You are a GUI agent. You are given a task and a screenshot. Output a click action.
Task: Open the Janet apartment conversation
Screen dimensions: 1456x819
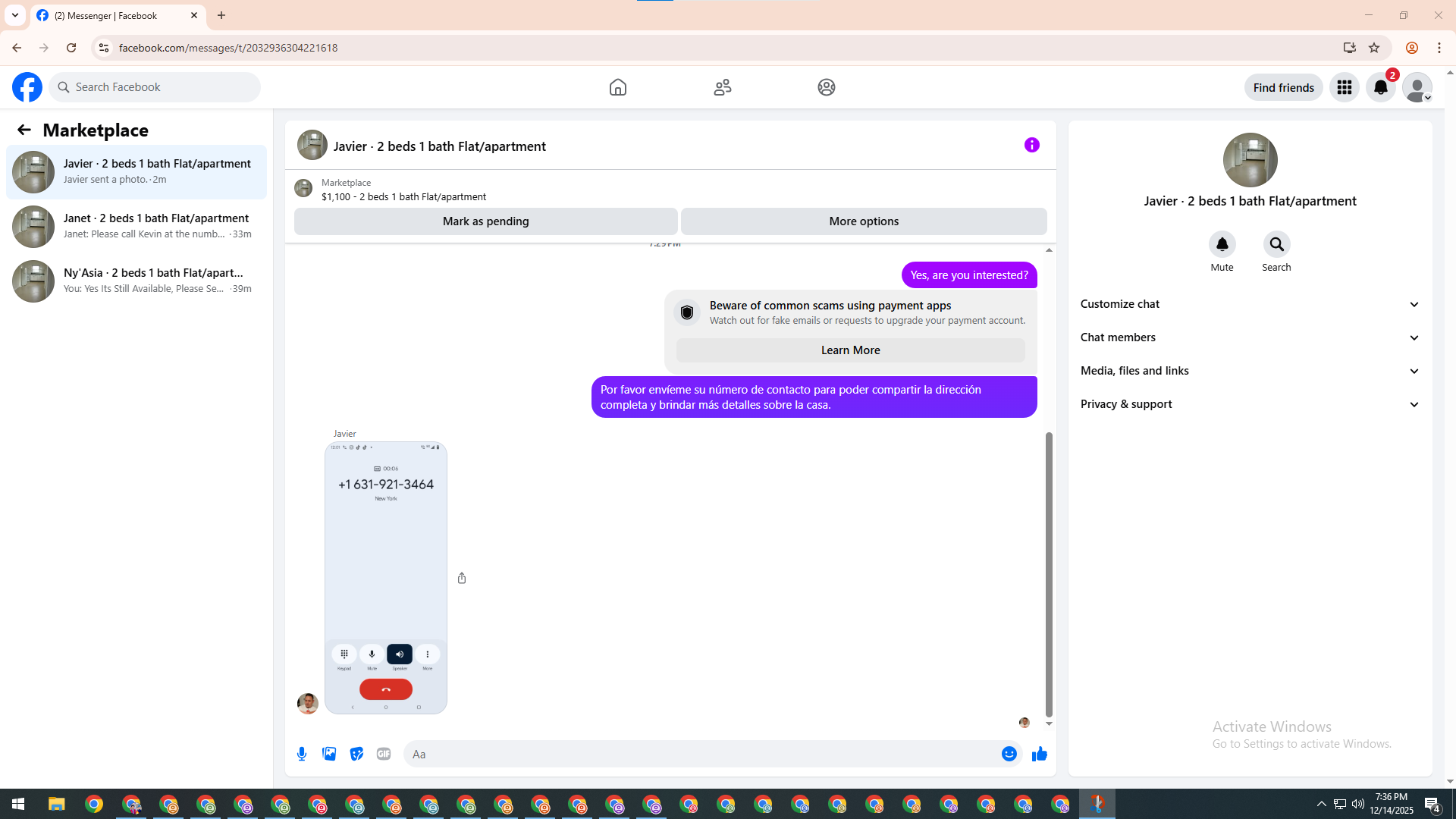pyautogui.click(x=136, y=226)
